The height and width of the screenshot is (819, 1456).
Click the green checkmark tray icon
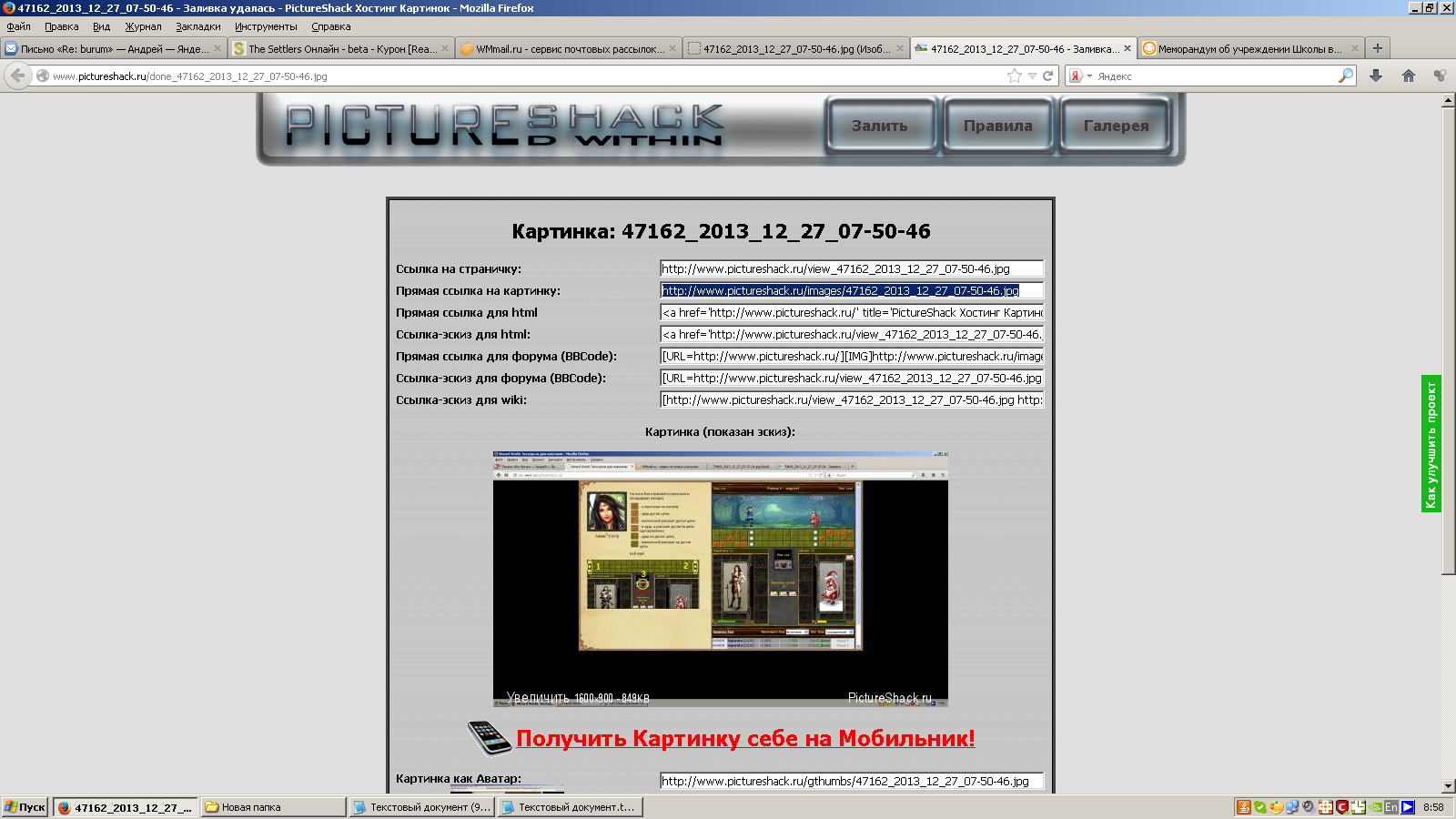(1259, 807)
